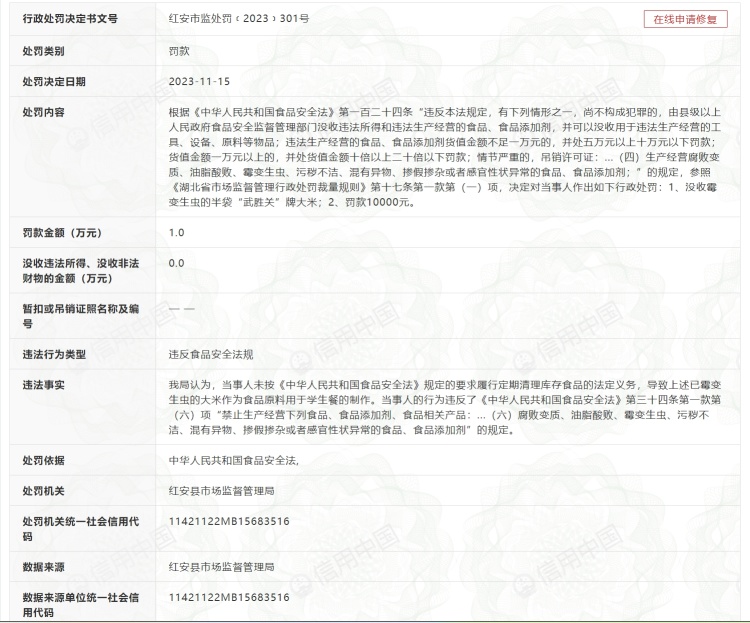Select the fine amount value 1.0
Image resolution: width=750 pixels, height=623 pixels.
click(177, 233)
